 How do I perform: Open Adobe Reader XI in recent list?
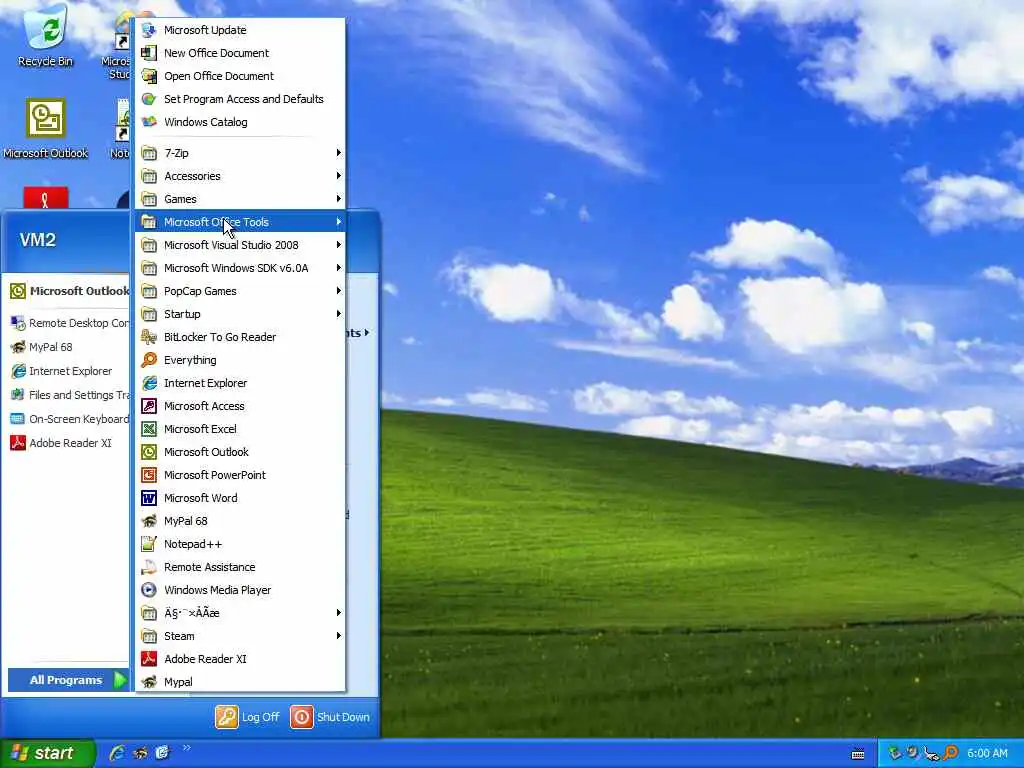[x=69, y=443]
